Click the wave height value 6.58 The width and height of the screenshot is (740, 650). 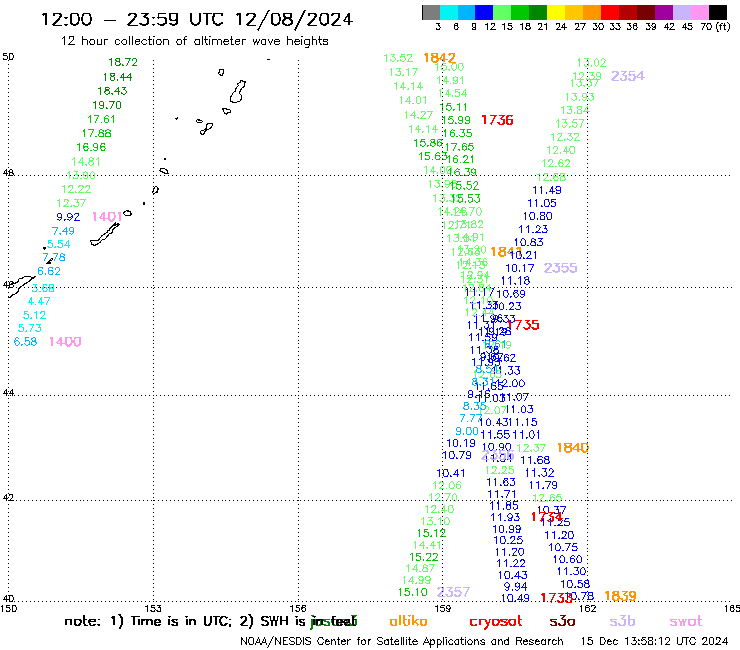point(25,341)
